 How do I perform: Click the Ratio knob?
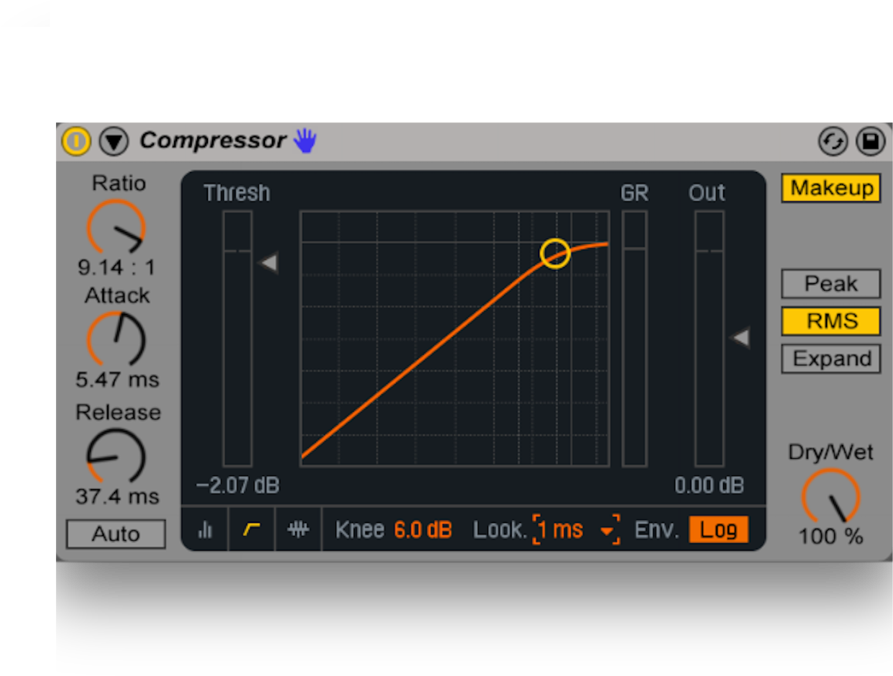(x=116, y=227)
